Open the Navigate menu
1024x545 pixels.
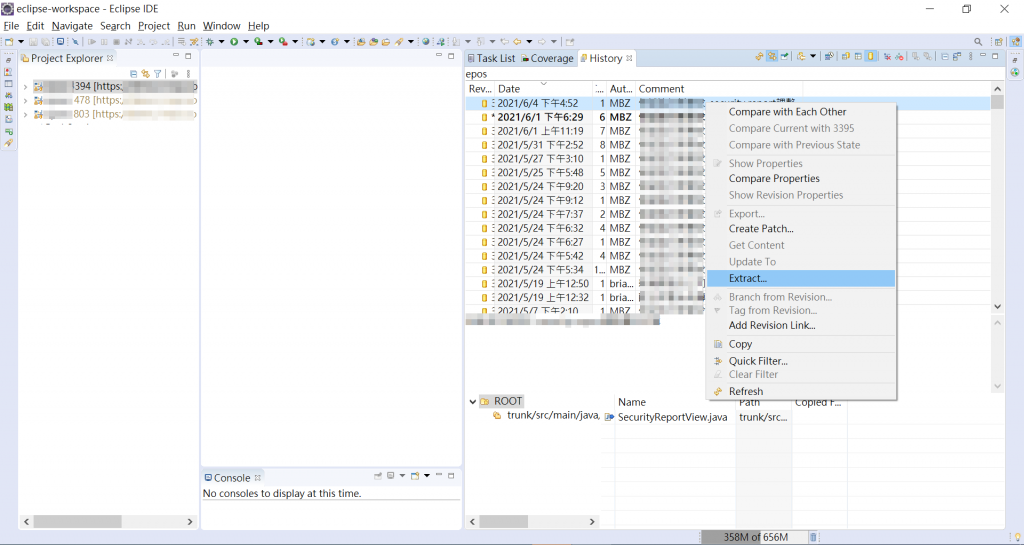pos(72,26)
